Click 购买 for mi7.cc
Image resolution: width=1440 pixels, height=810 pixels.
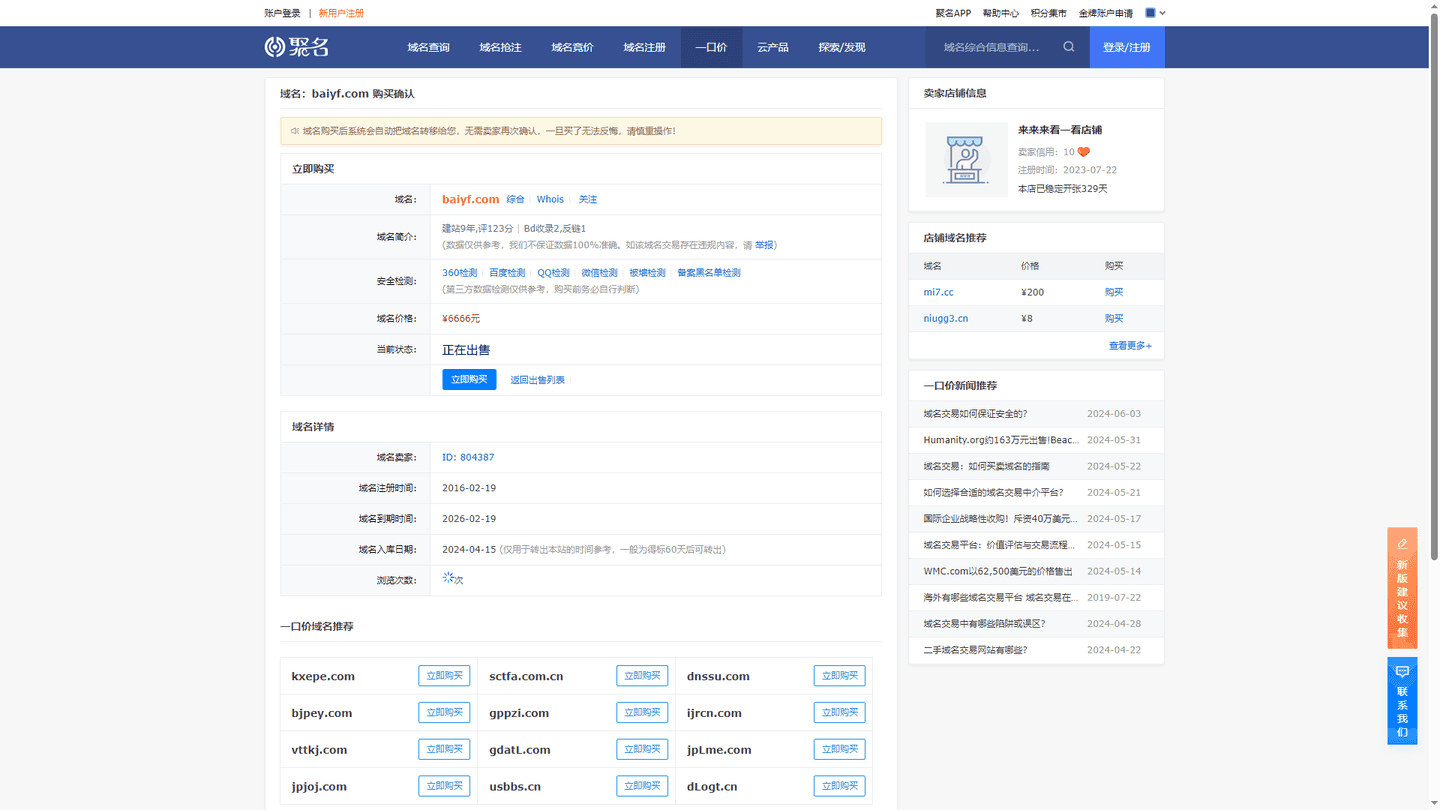1114,292
